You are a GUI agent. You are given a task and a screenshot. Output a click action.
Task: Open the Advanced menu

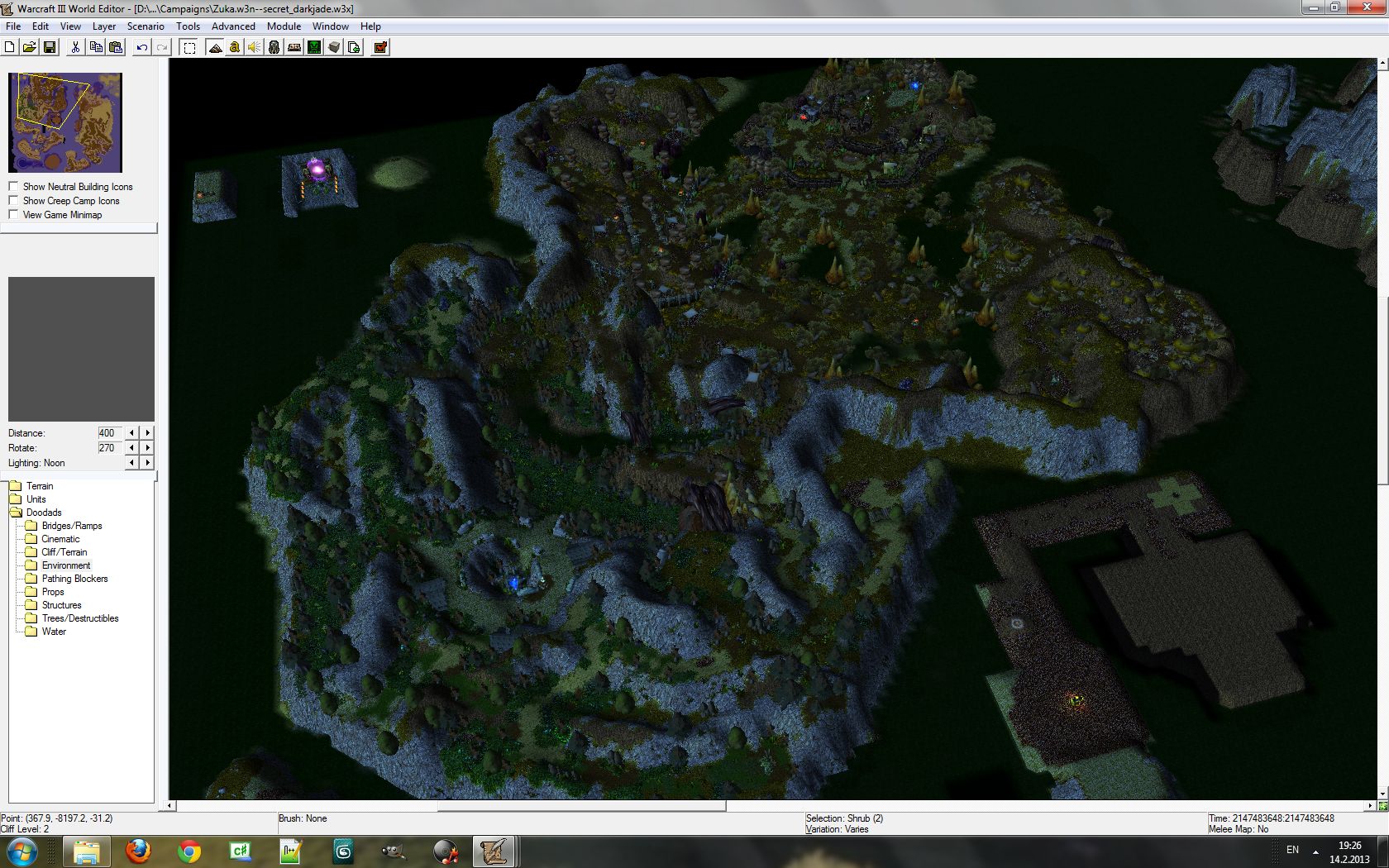[x=233, y=26]
